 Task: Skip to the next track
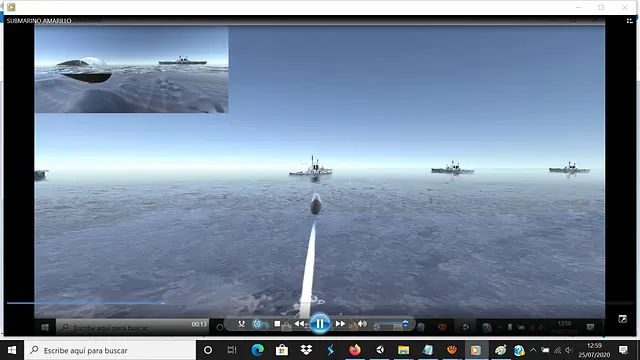pos(340,324)
